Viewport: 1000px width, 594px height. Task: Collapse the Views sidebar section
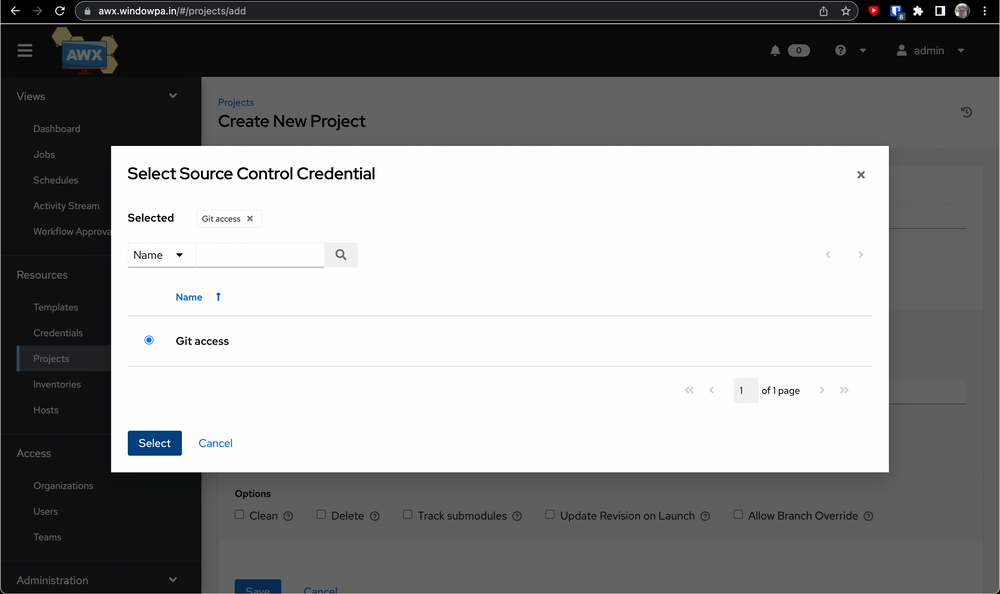tap(172, 96)
